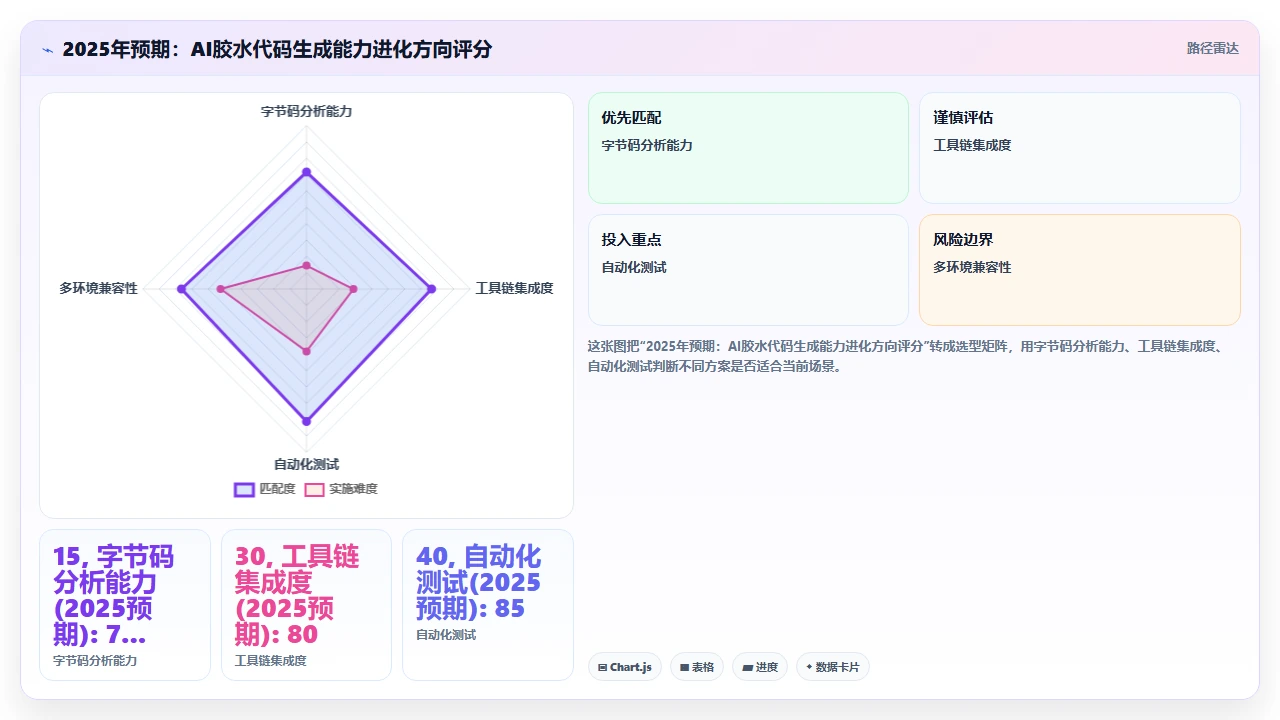Click 自动化测试 text in 投入重点 card
Image resolution: width=1280 pixels, height=720 pixels.
[634, 267]
